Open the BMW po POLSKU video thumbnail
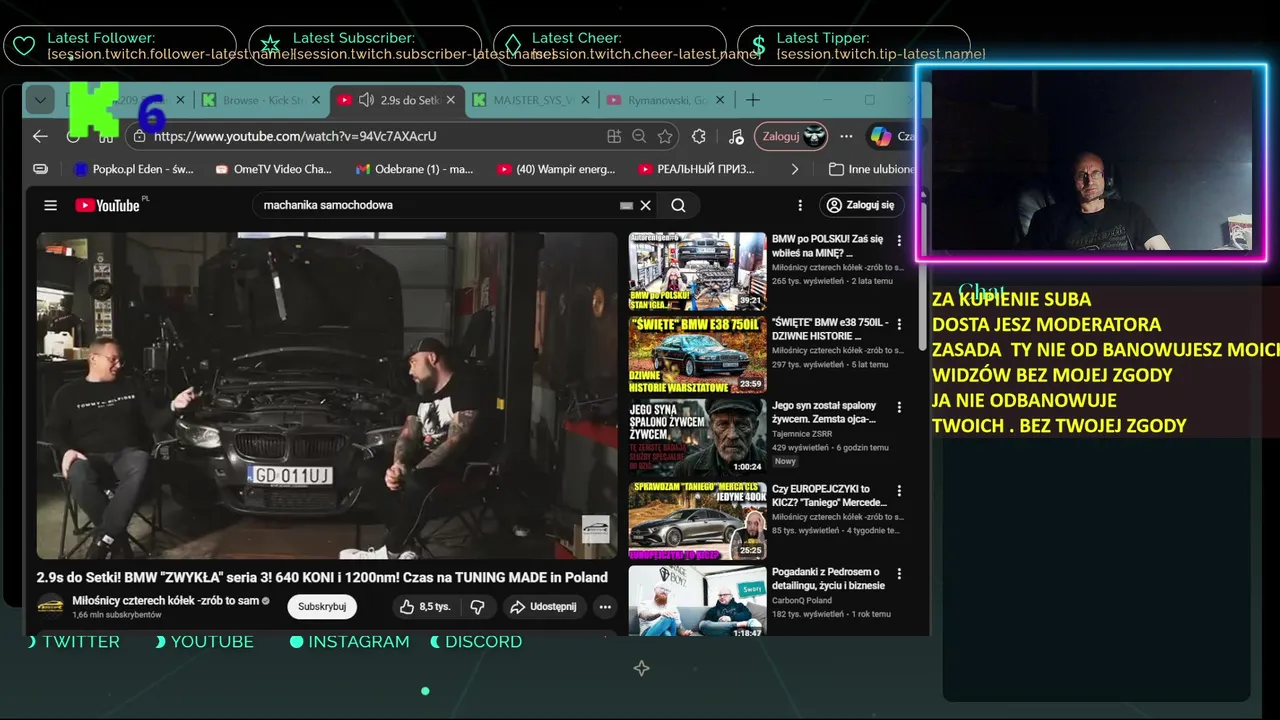This screenshot has width=1280, height=720. 697,271
